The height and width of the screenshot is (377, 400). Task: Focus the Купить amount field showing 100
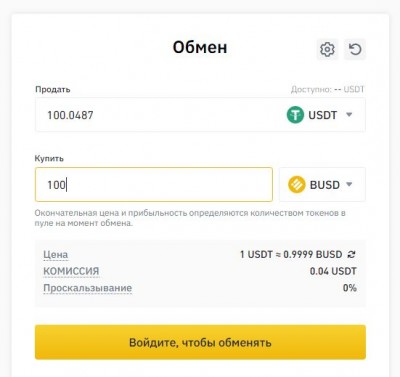(154, 185)
